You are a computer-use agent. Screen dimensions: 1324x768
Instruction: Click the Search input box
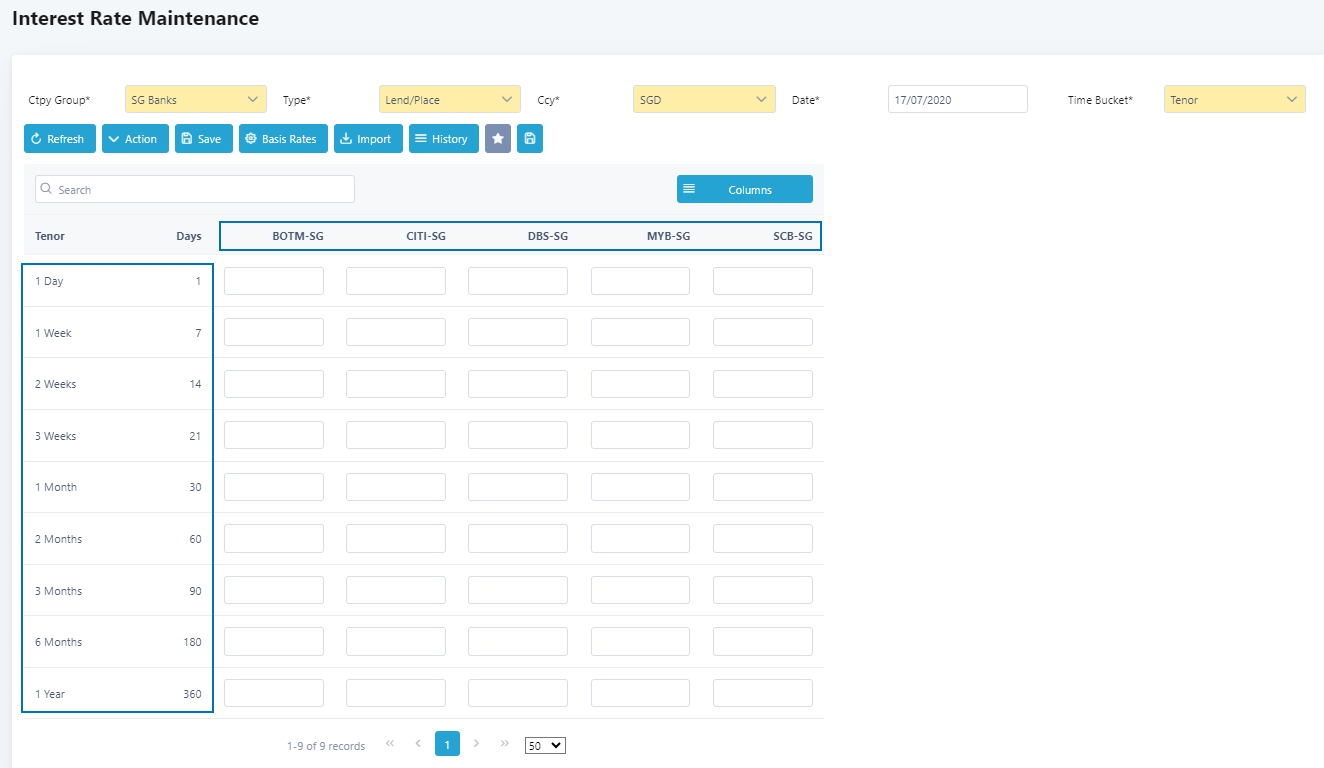(x=195, y=189)
